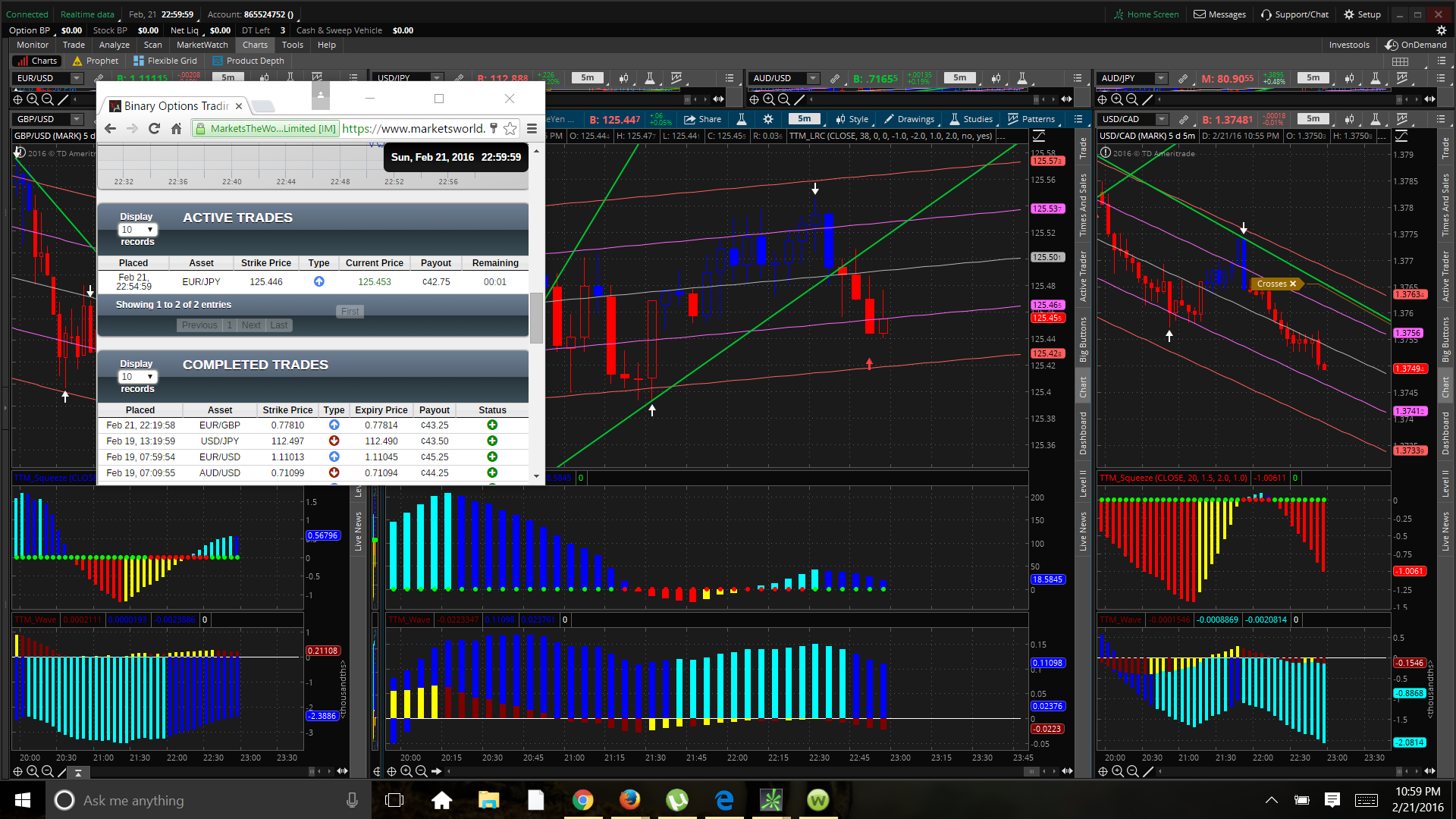Switch to the Prophet sub-tab
This screenshot has height=819, width=1456.
point(96,61)
